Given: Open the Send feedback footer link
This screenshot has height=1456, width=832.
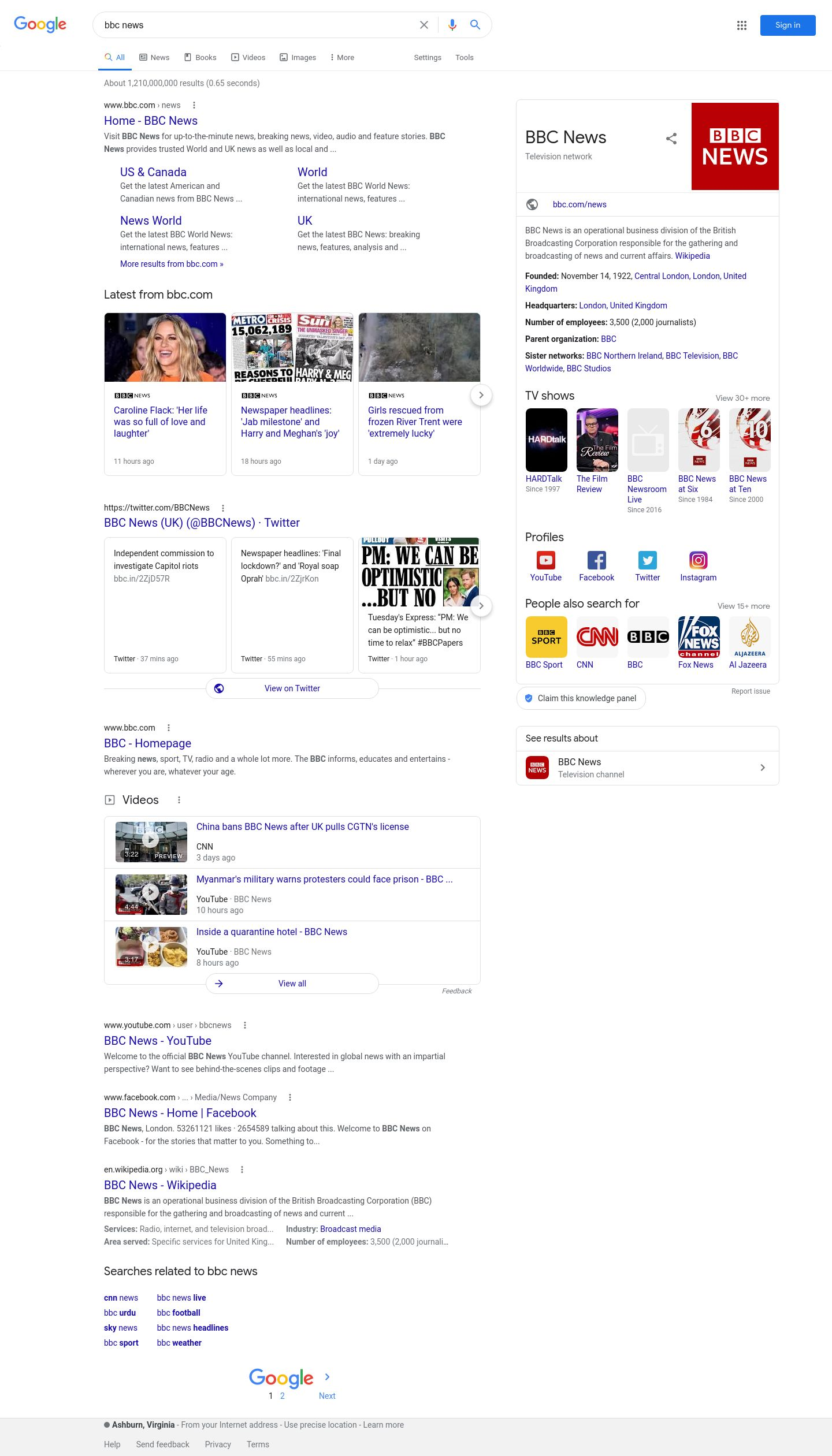Looking at the screenshot, I should (163, 1444).
